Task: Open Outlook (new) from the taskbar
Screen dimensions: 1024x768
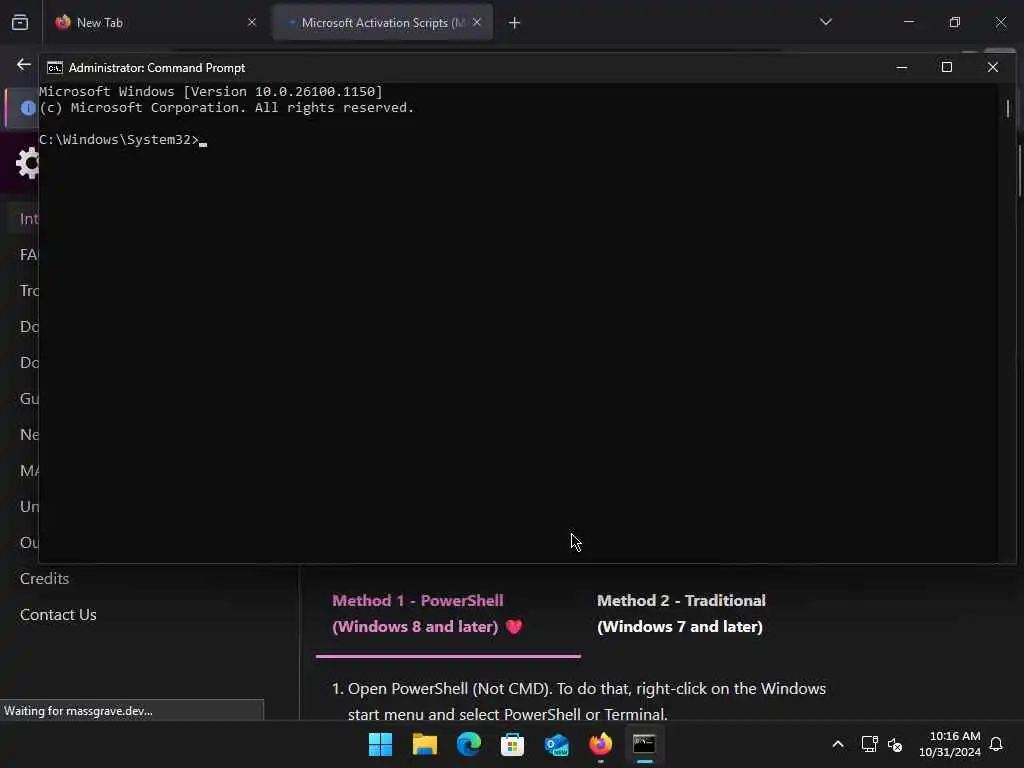Action: point(556,744)
